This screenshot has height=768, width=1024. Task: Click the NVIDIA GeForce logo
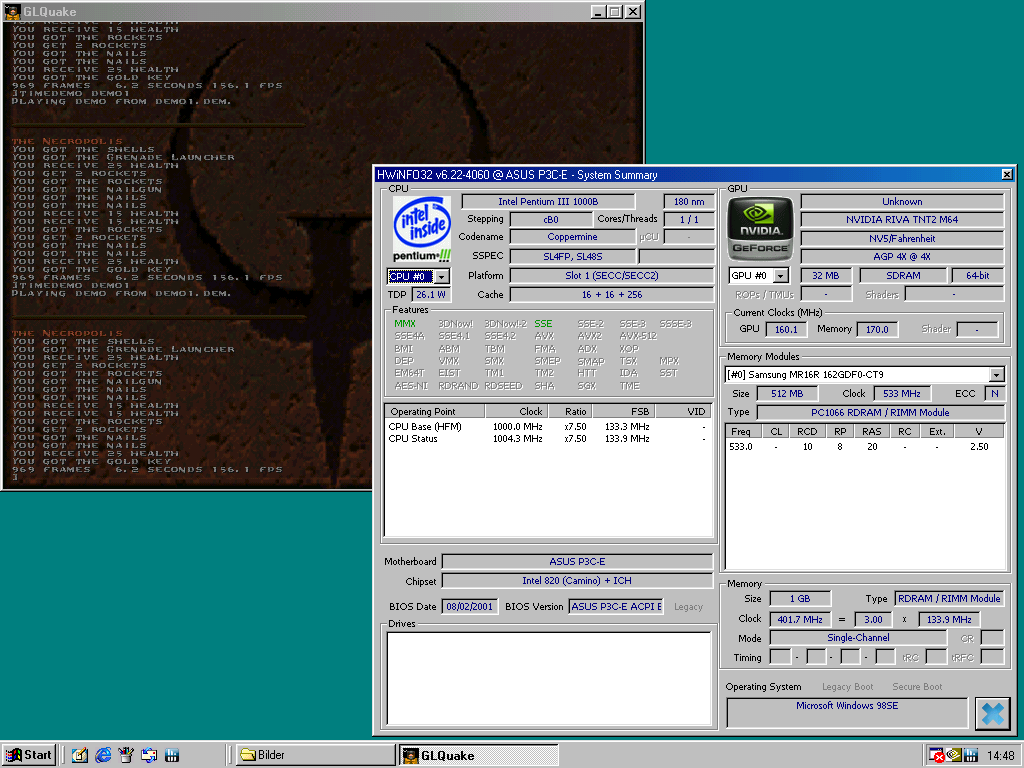[760, 229]
